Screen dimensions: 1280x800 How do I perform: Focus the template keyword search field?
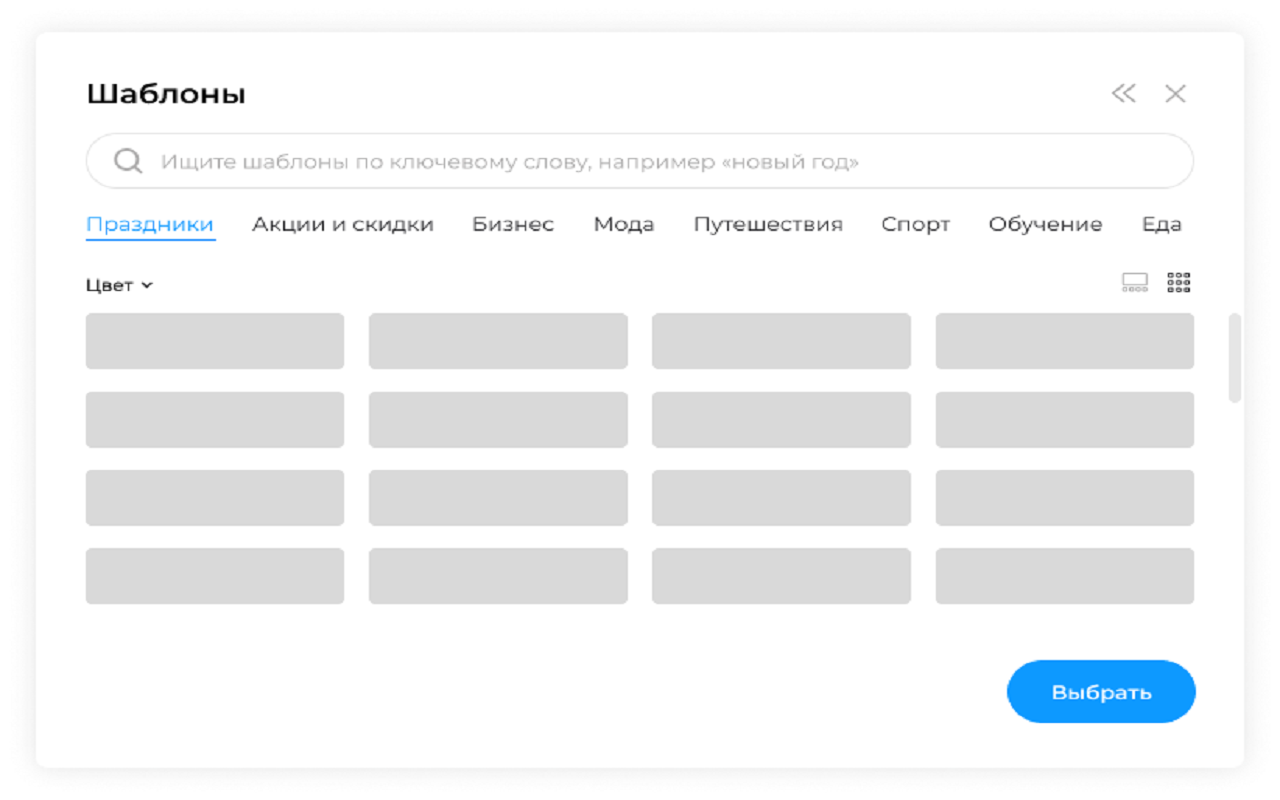(x=640, y=161)
